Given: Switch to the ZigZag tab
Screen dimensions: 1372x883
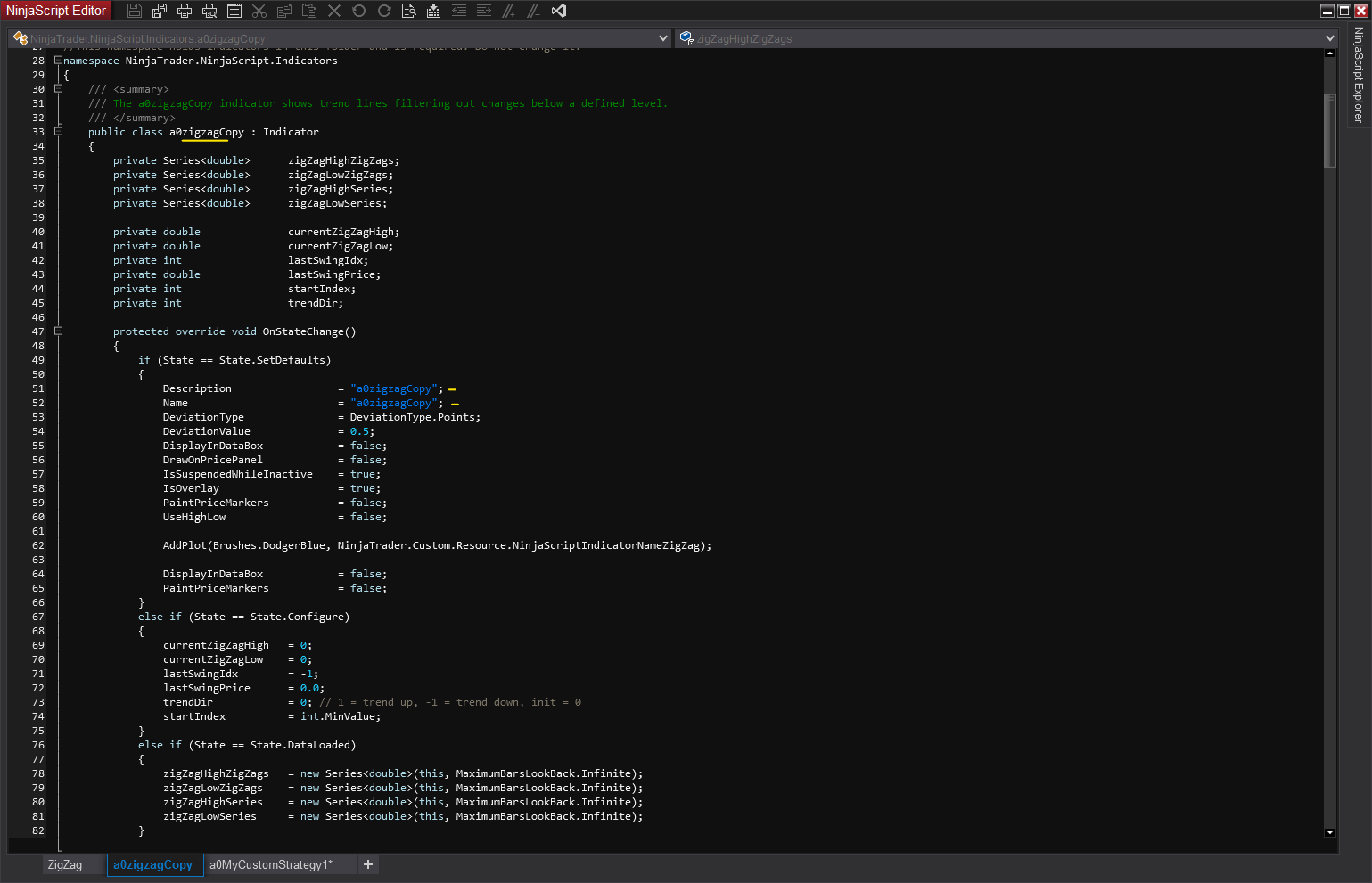Looking at the screenshot, I should [65, 864].
